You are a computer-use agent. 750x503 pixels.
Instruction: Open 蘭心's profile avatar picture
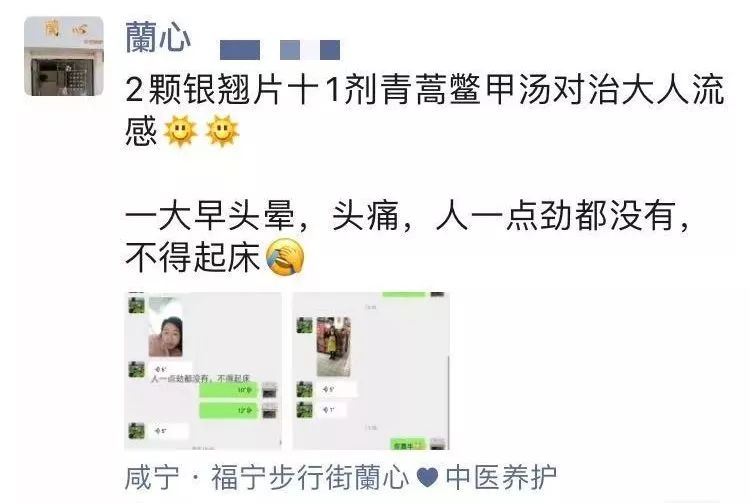64,56
